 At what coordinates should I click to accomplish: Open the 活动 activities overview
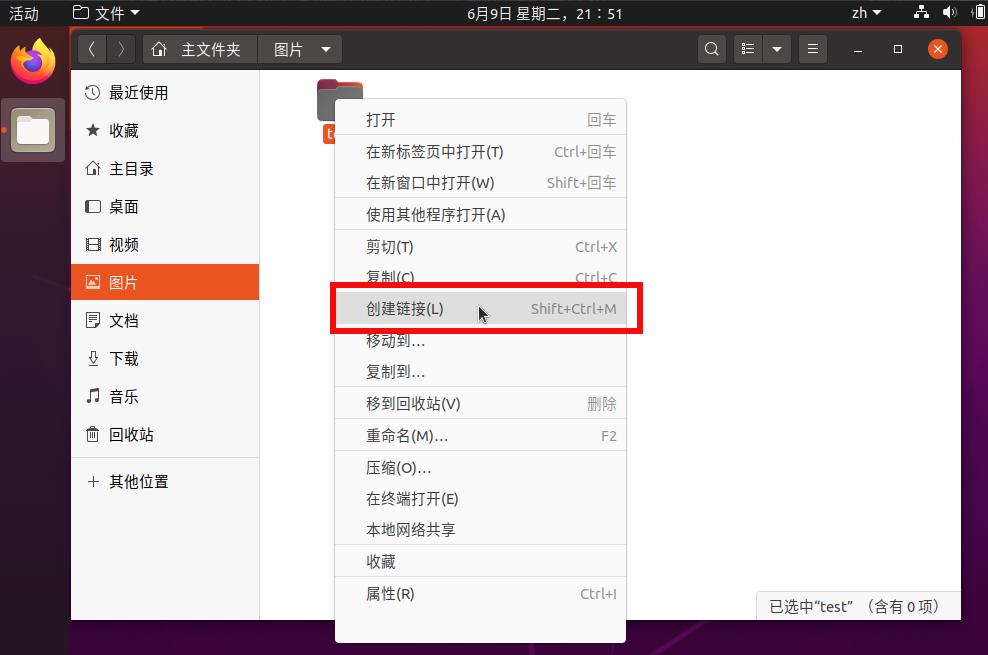point(24,13)
